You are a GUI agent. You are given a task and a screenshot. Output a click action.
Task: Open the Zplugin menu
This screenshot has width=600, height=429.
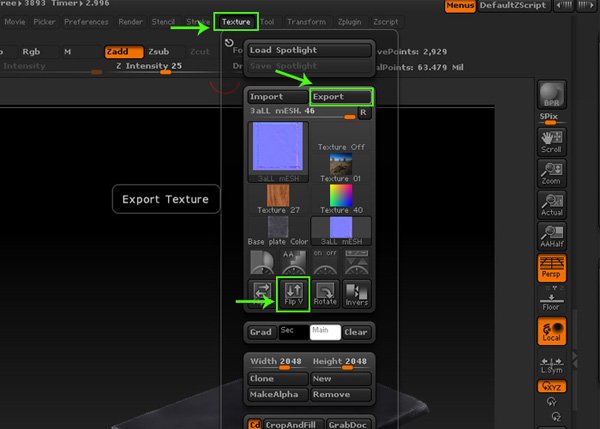pos(349,22)
